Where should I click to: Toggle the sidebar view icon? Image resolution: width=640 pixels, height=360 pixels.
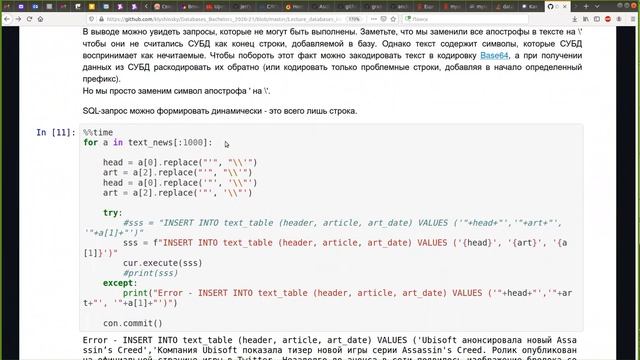tap(597, 19)
